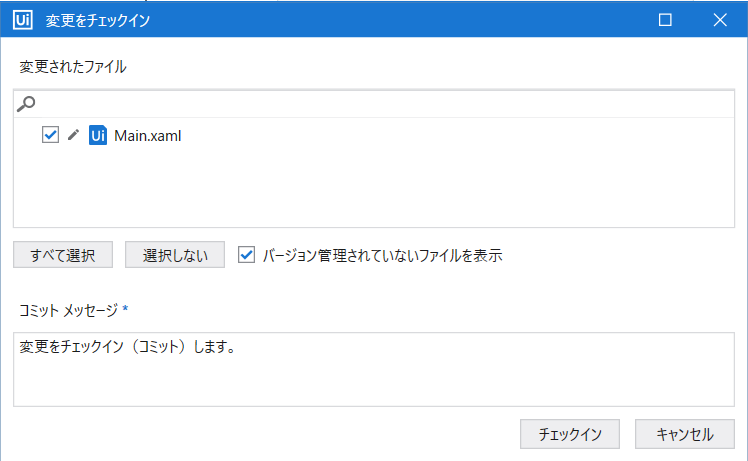Uncheck the Main.xaml file checkbox

(50, 135)
